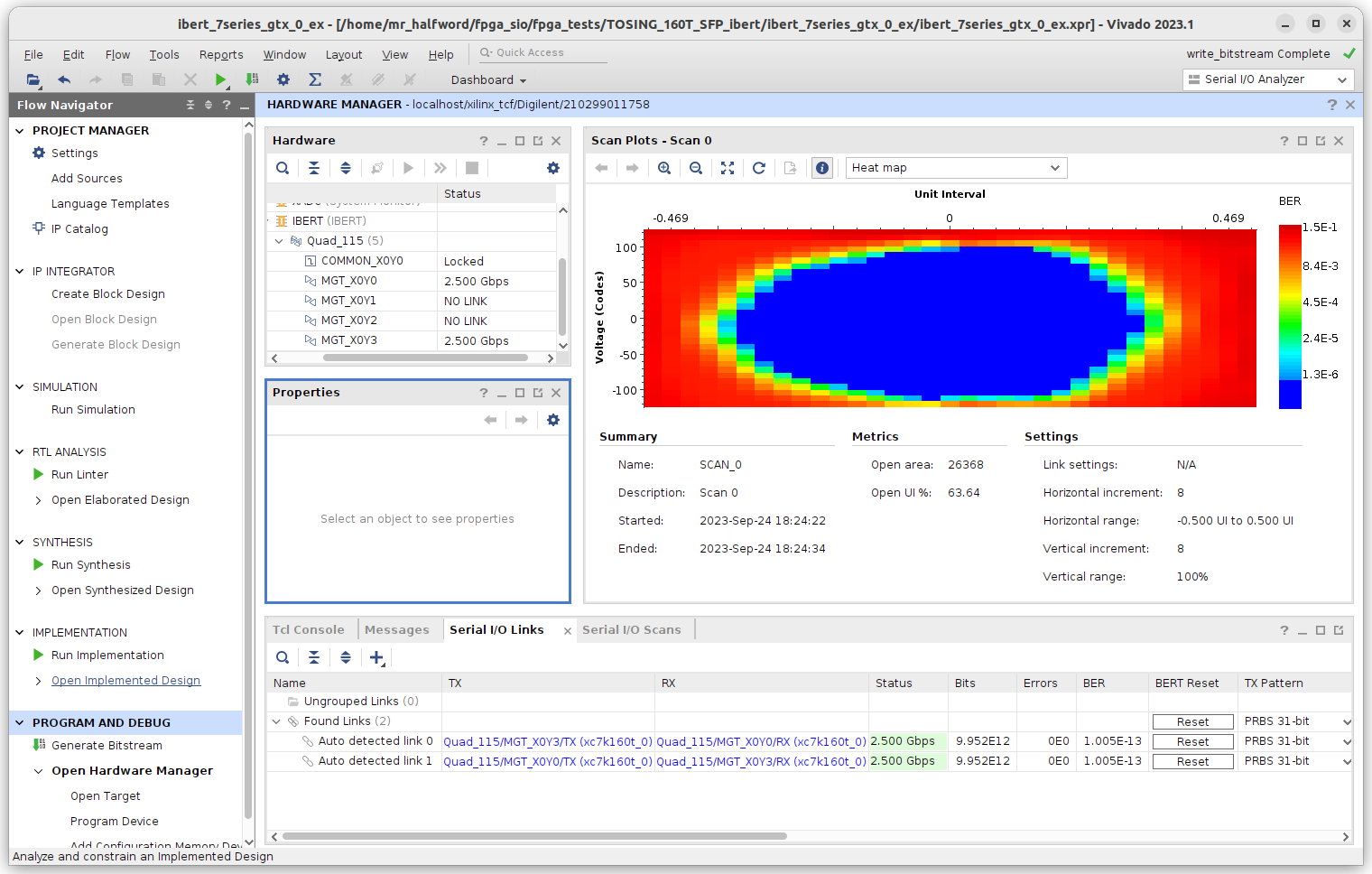The height and width of the screenshot is (874, 1372).
Task: Click Run Implementation in Flow Navigator
Action: pyautogui.click(x=107, y=655)
